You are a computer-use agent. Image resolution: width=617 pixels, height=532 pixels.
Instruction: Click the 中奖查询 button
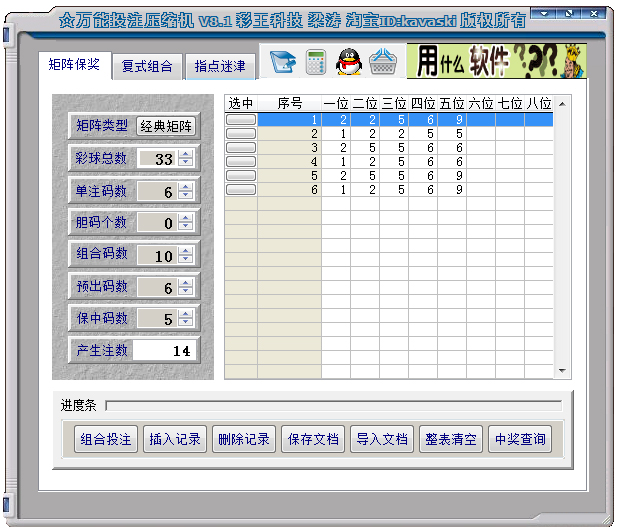pos(520,439)
